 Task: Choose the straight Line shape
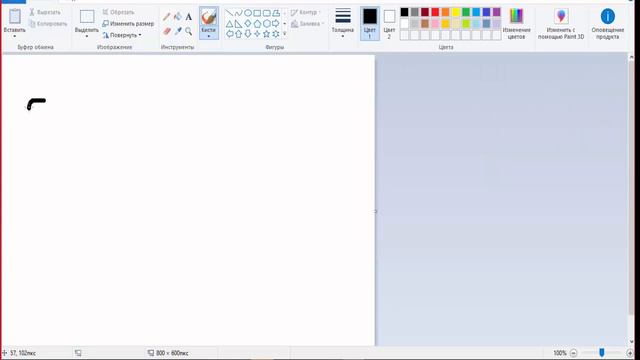click(x=229, y=13)
